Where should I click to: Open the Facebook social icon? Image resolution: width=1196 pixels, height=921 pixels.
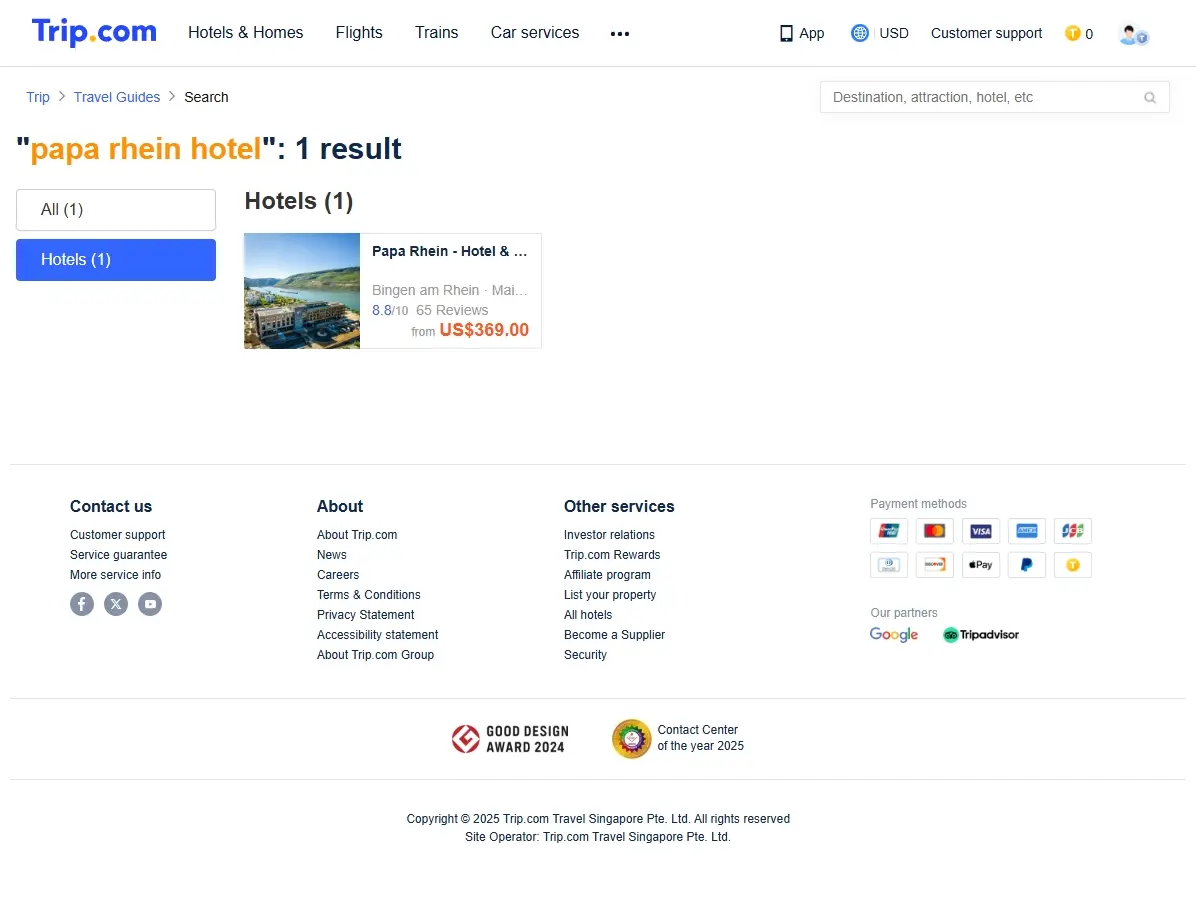[82, 604]
